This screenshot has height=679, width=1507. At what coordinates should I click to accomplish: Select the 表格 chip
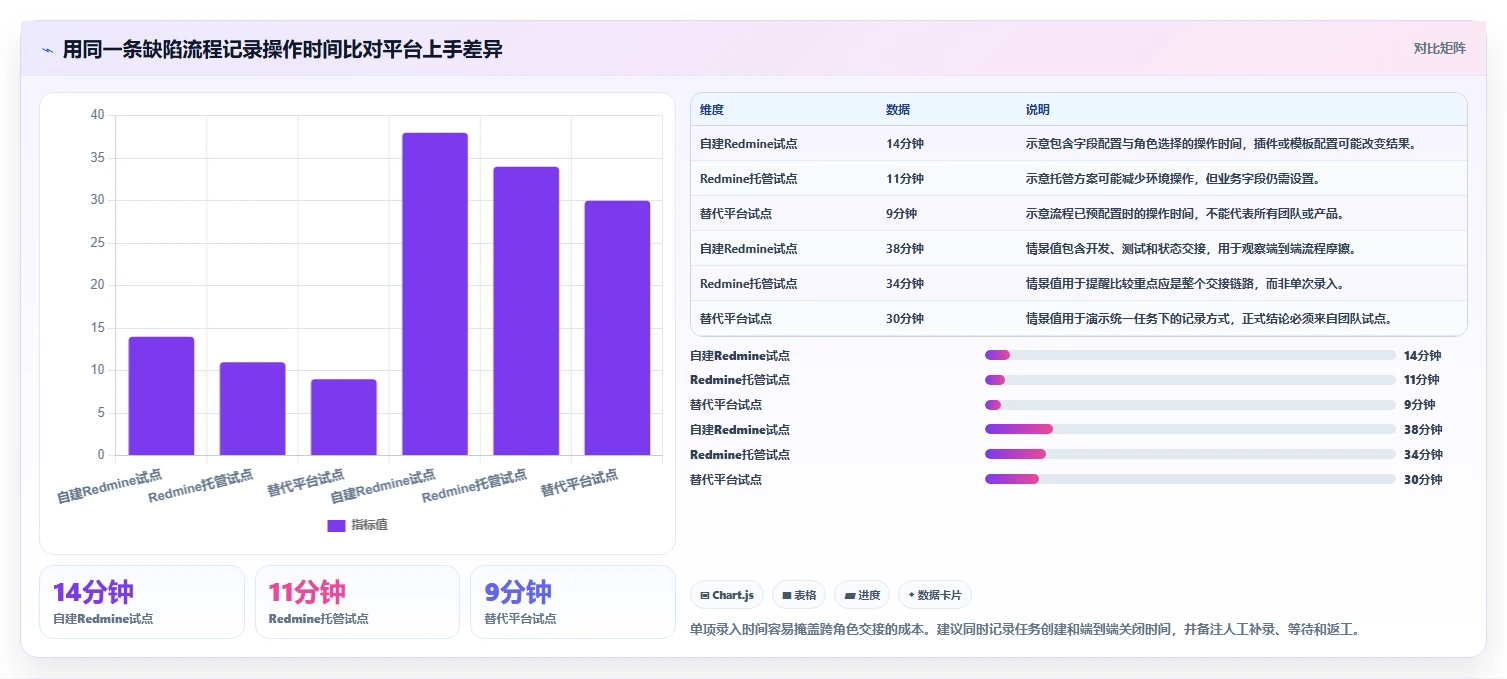pos(800,595)
